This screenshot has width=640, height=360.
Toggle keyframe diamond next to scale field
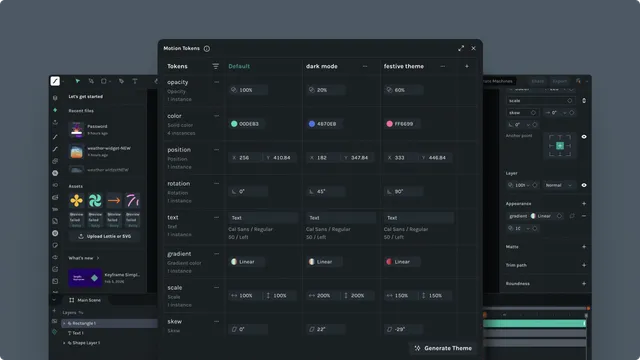(570, 100)
